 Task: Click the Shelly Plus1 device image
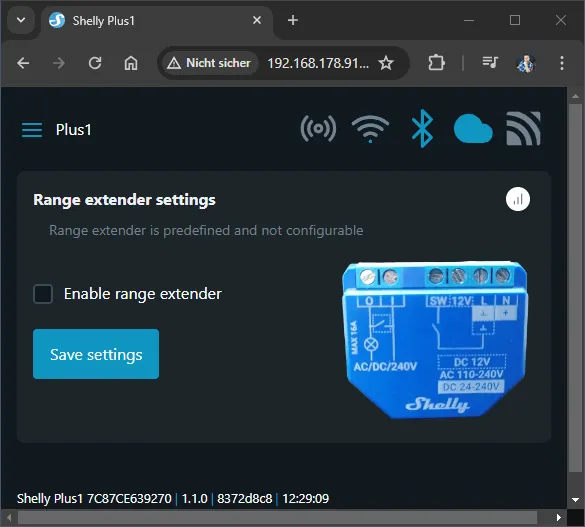pos(435,340)
